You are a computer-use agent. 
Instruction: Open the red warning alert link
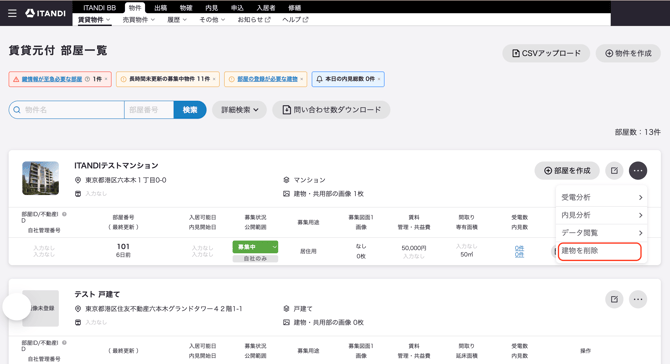point(52,79)
